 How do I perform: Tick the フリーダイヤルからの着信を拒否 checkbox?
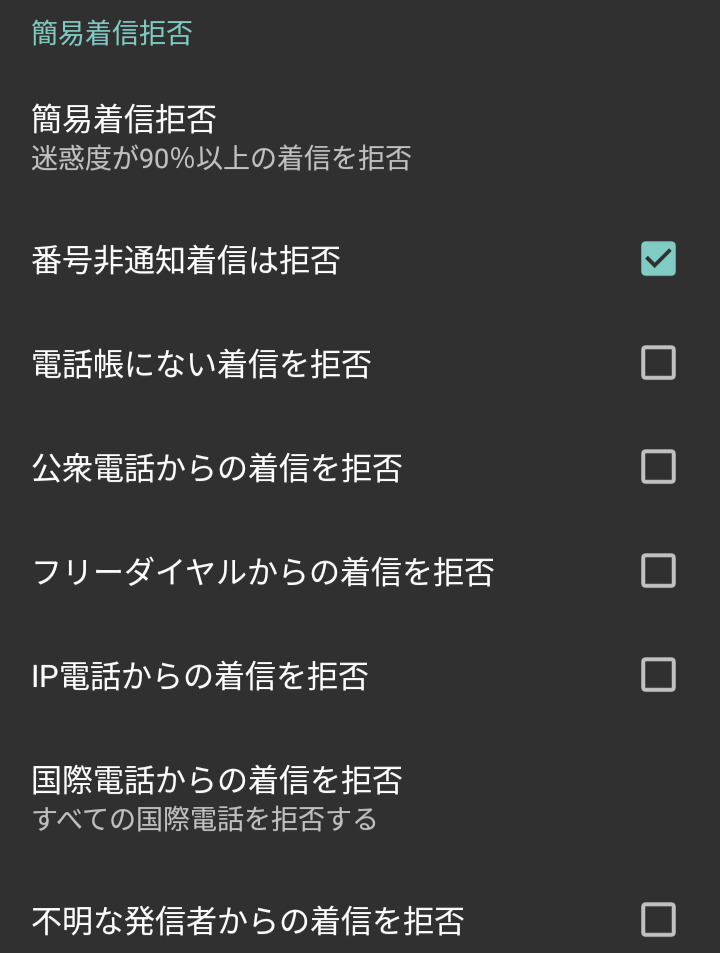click(x=658, y=571)
